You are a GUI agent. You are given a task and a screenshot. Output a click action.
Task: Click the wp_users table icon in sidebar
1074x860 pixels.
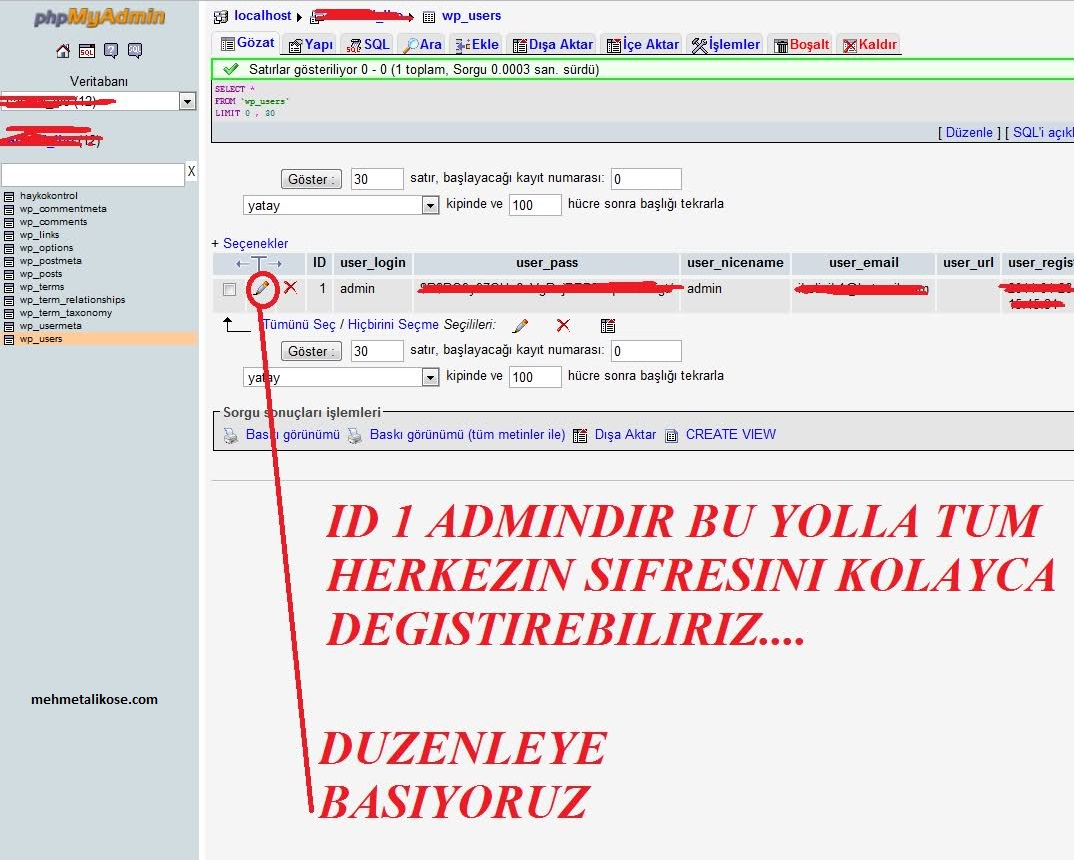pos(9,339)
